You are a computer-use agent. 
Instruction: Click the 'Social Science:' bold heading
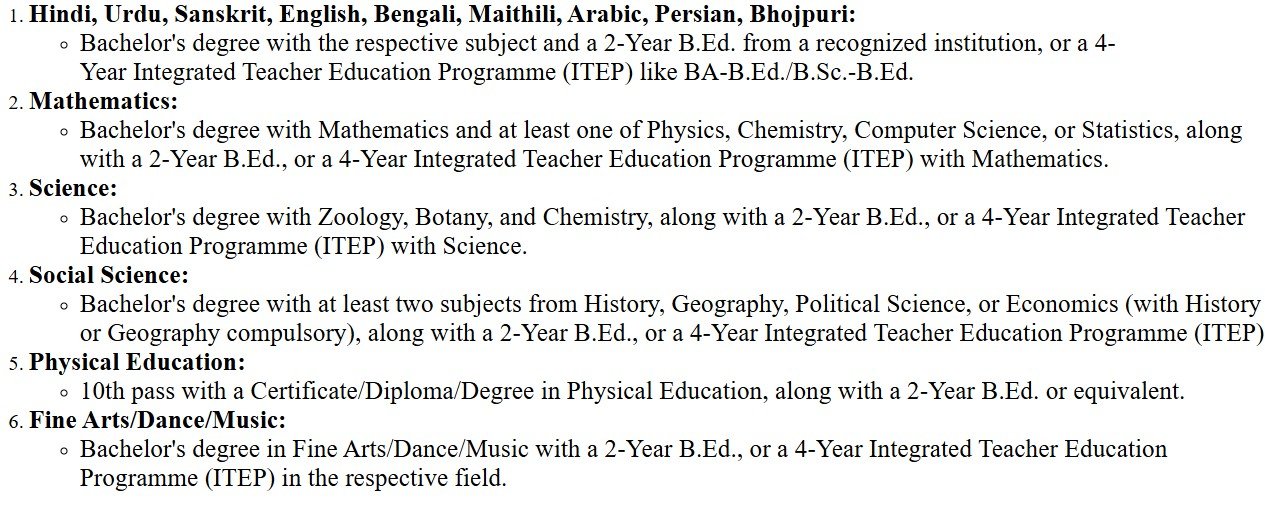pos(108,275)
